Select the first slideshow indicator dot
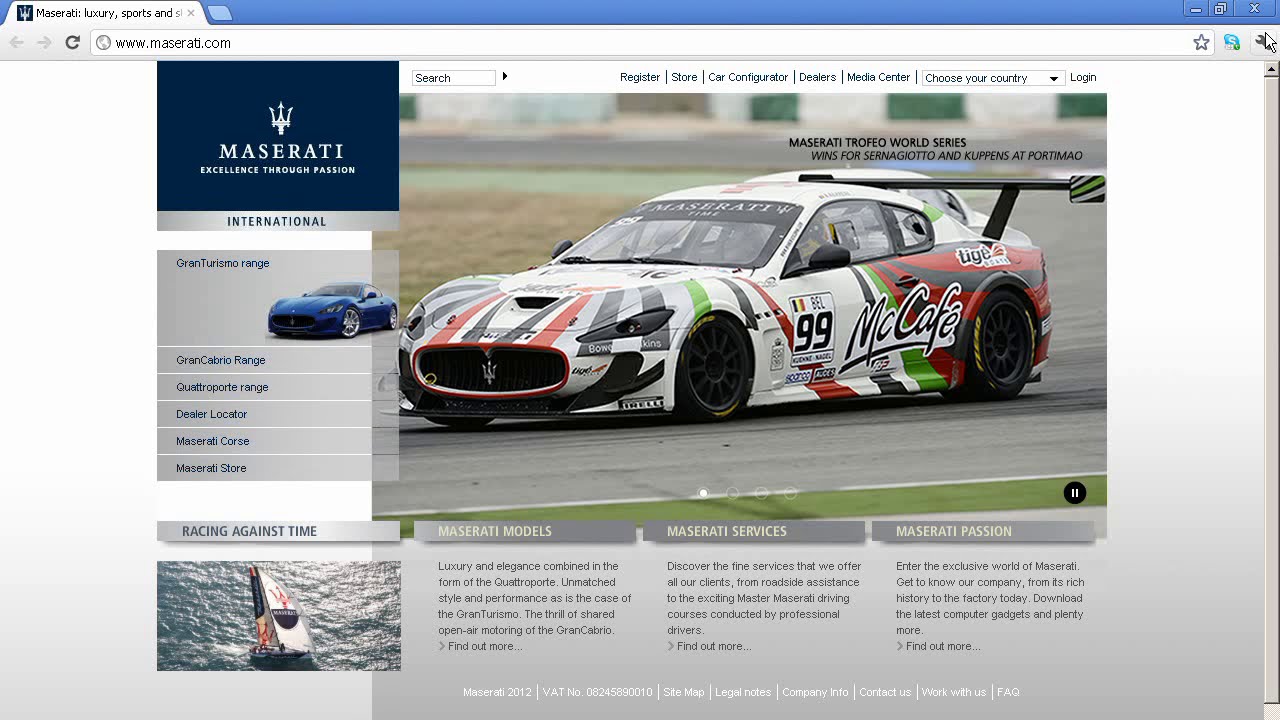Viewport: 1280px width, 720px height. (x=704, y=493)
